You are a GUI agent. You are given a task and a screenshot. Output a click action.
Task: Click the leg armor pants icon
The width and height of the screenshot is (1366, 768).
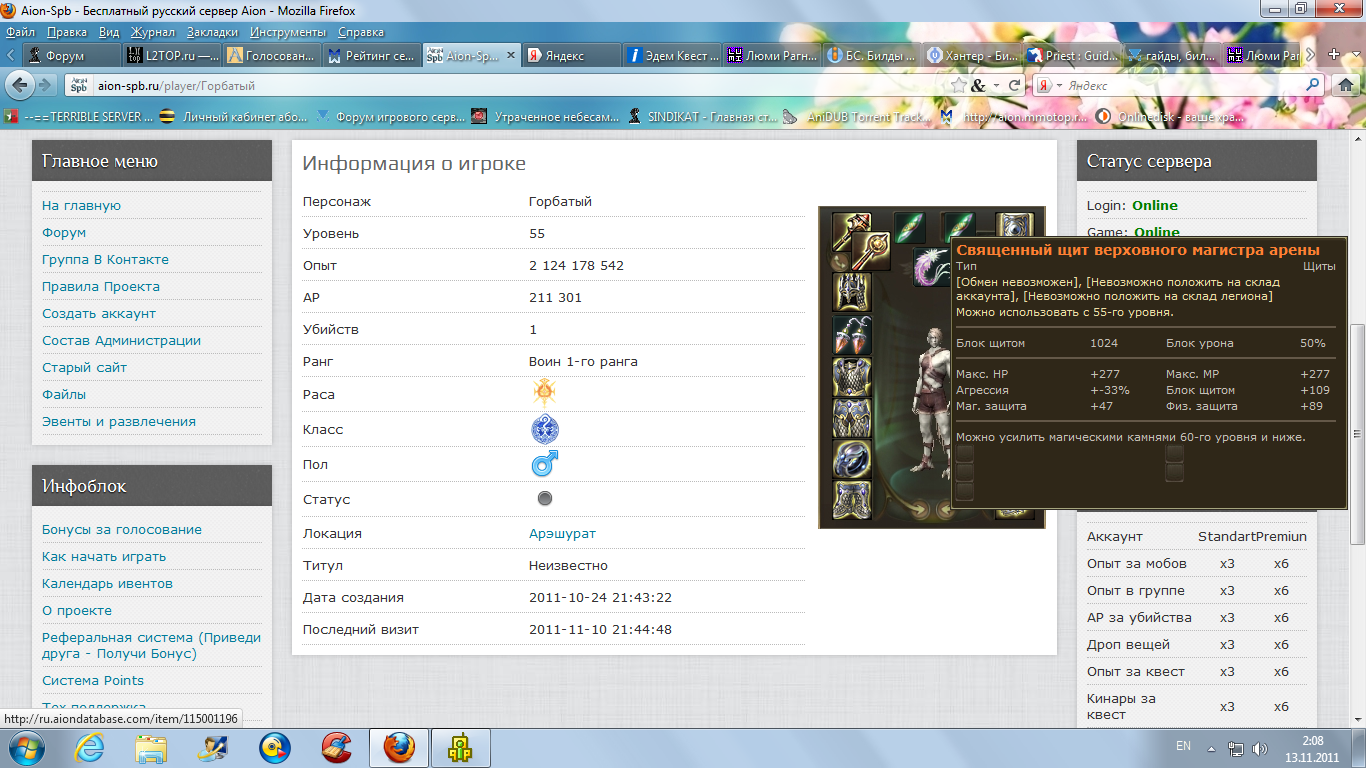point(852,419)
